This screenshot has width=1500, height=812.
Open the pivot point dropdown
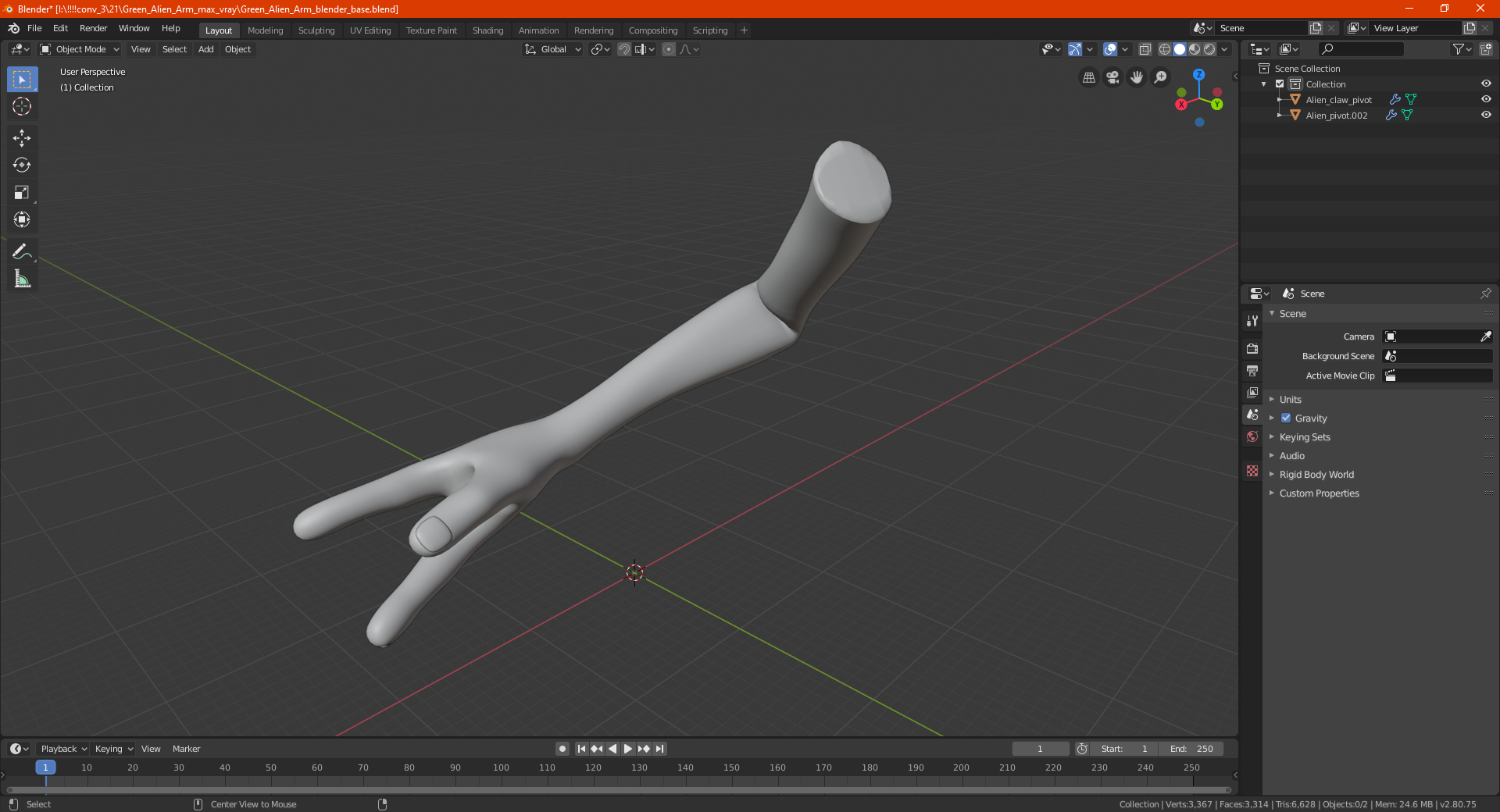tap(600, 49)
